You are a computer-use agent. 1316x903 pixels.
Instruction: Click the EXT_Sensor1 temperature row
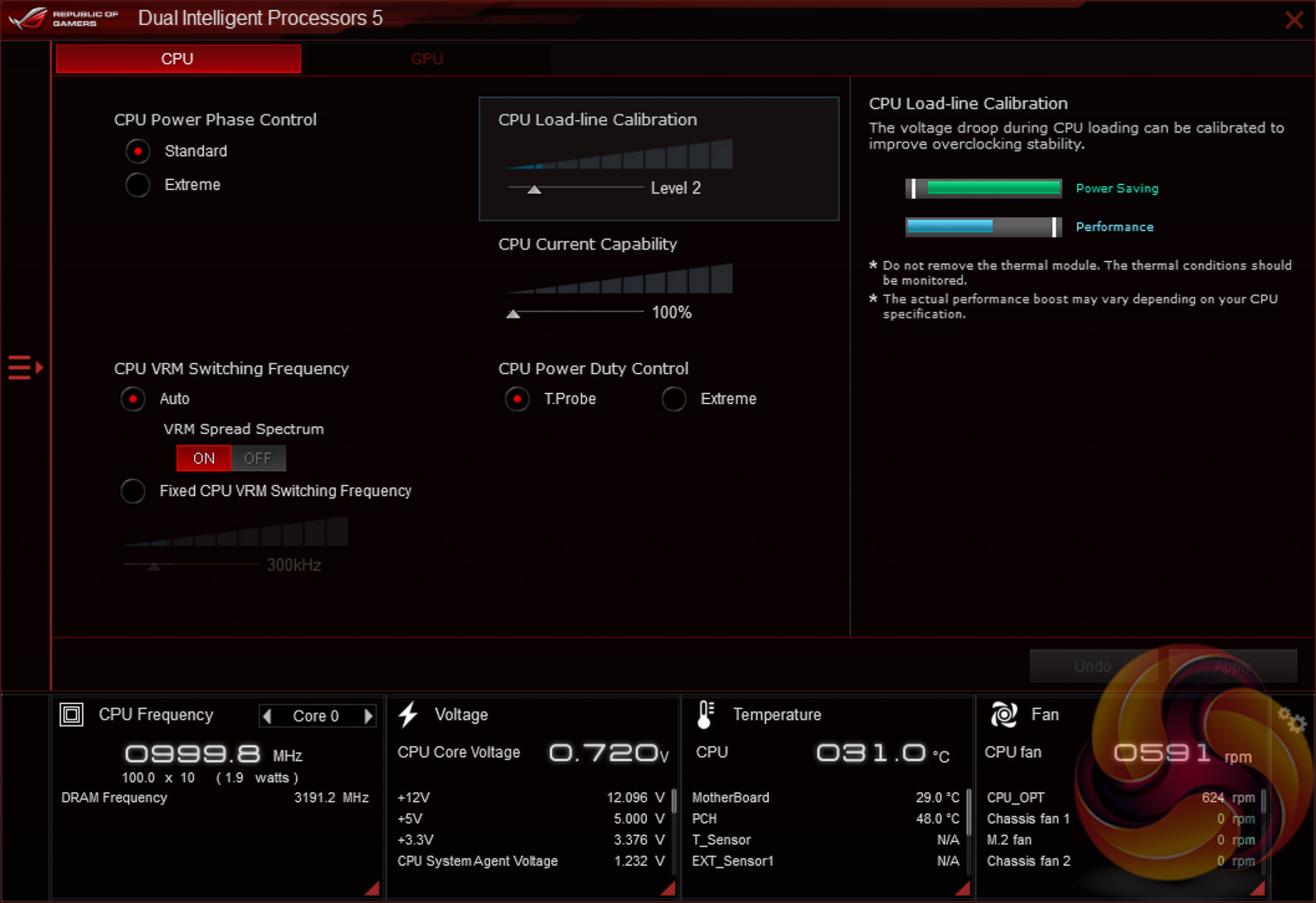826,862
